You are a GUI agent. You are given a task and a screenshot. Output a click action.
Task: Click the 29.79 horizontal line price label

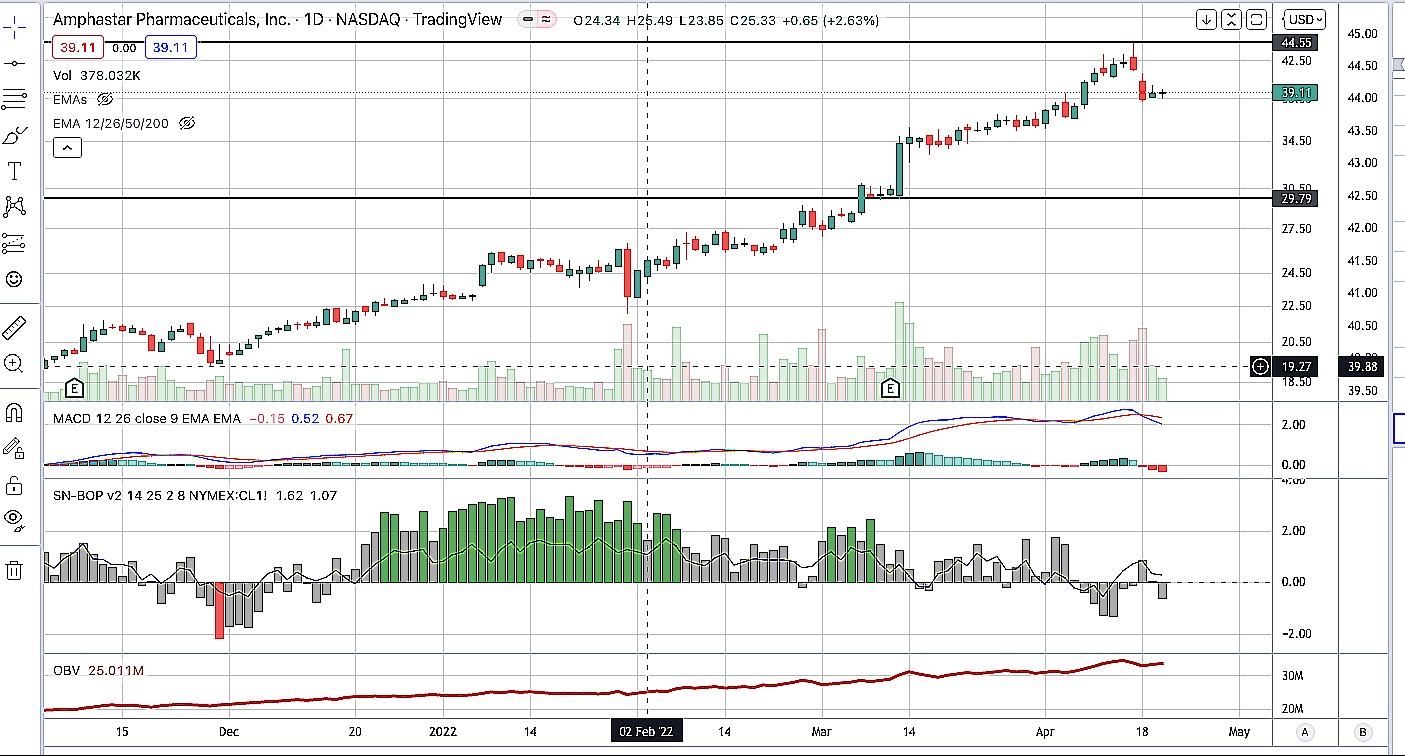(1295, 199)
